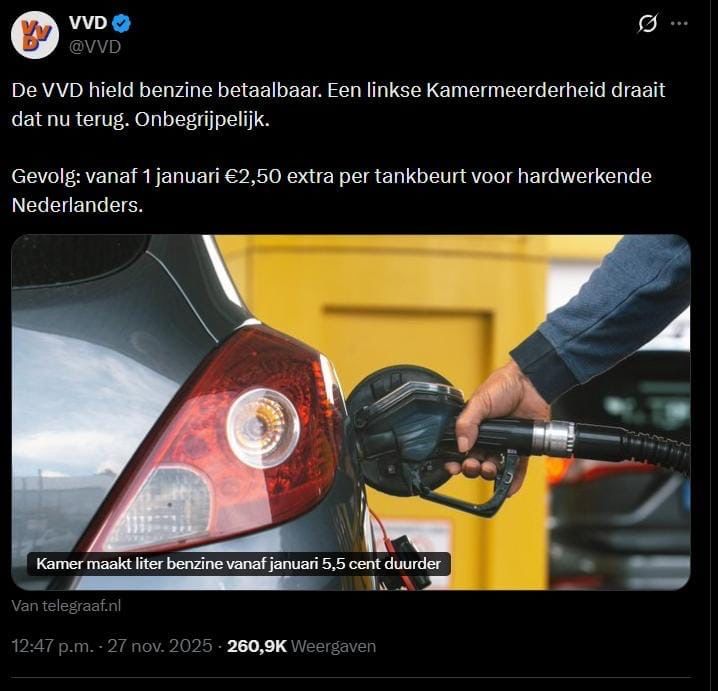Viewport: 718px width, 691px height.
Task: Click the blue verified badge
Action: point(122,23)
